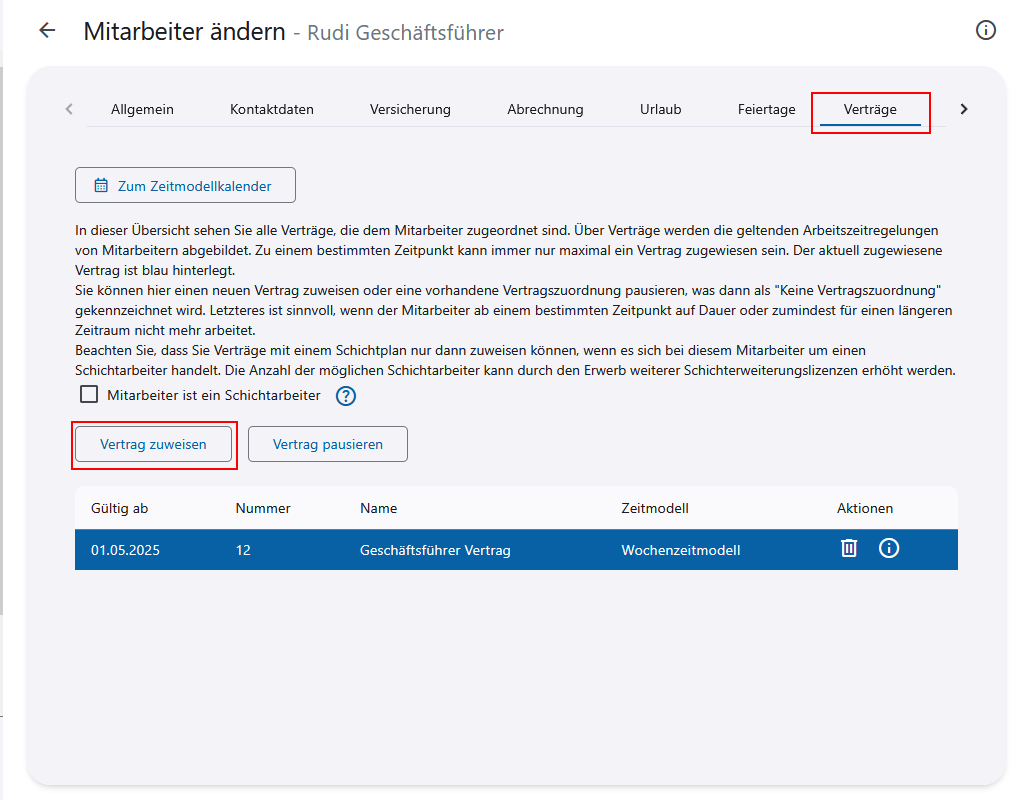Click the Gültig ab column header
Screen dimensions: 1024x800
tap(119, 508)
